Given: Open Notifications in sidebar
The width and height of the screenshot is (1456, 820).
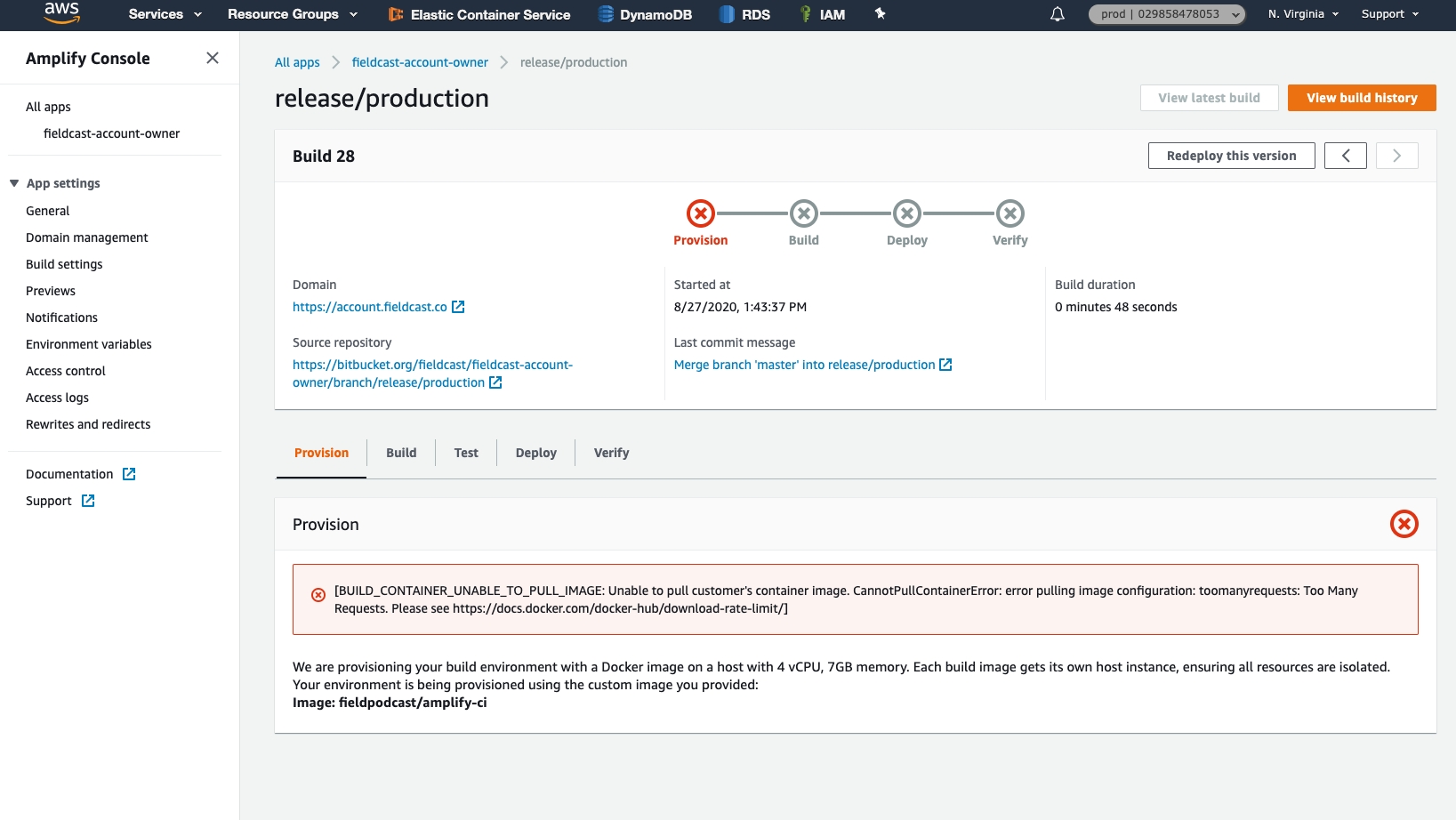Looking at the screenshot, I should pyautogui.click(x=61, y=318).
